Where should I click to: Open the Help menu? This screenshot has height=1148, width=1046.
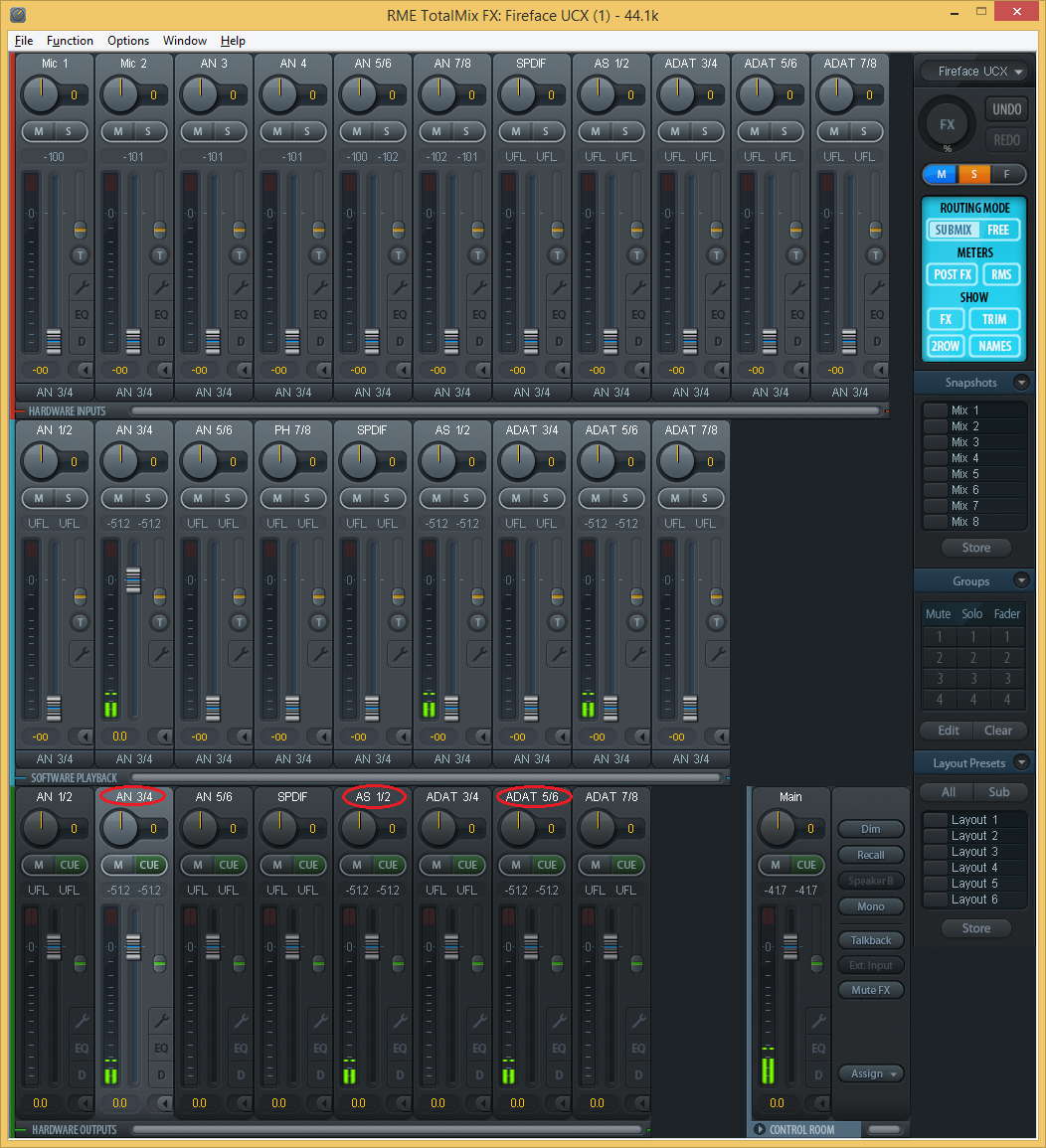coord(233,41)
